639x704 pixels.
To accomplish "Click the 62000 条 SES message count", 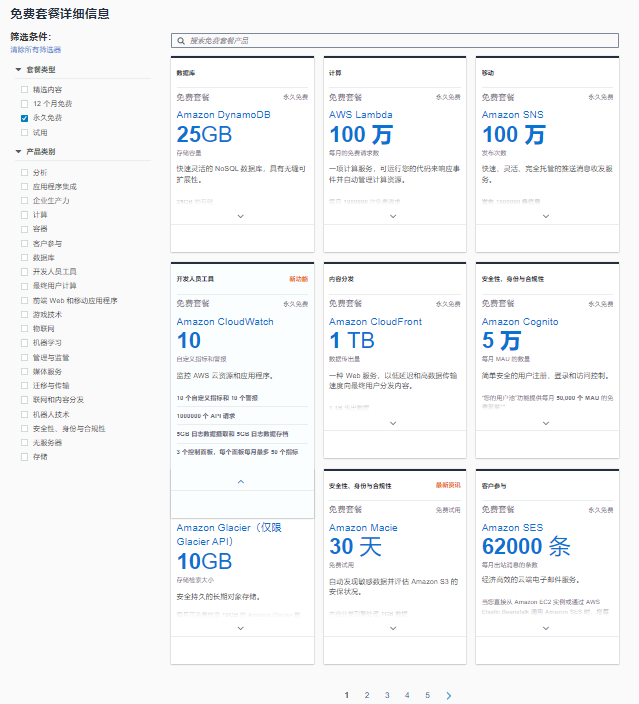I will pyautogui.click(x=526, y=547).
